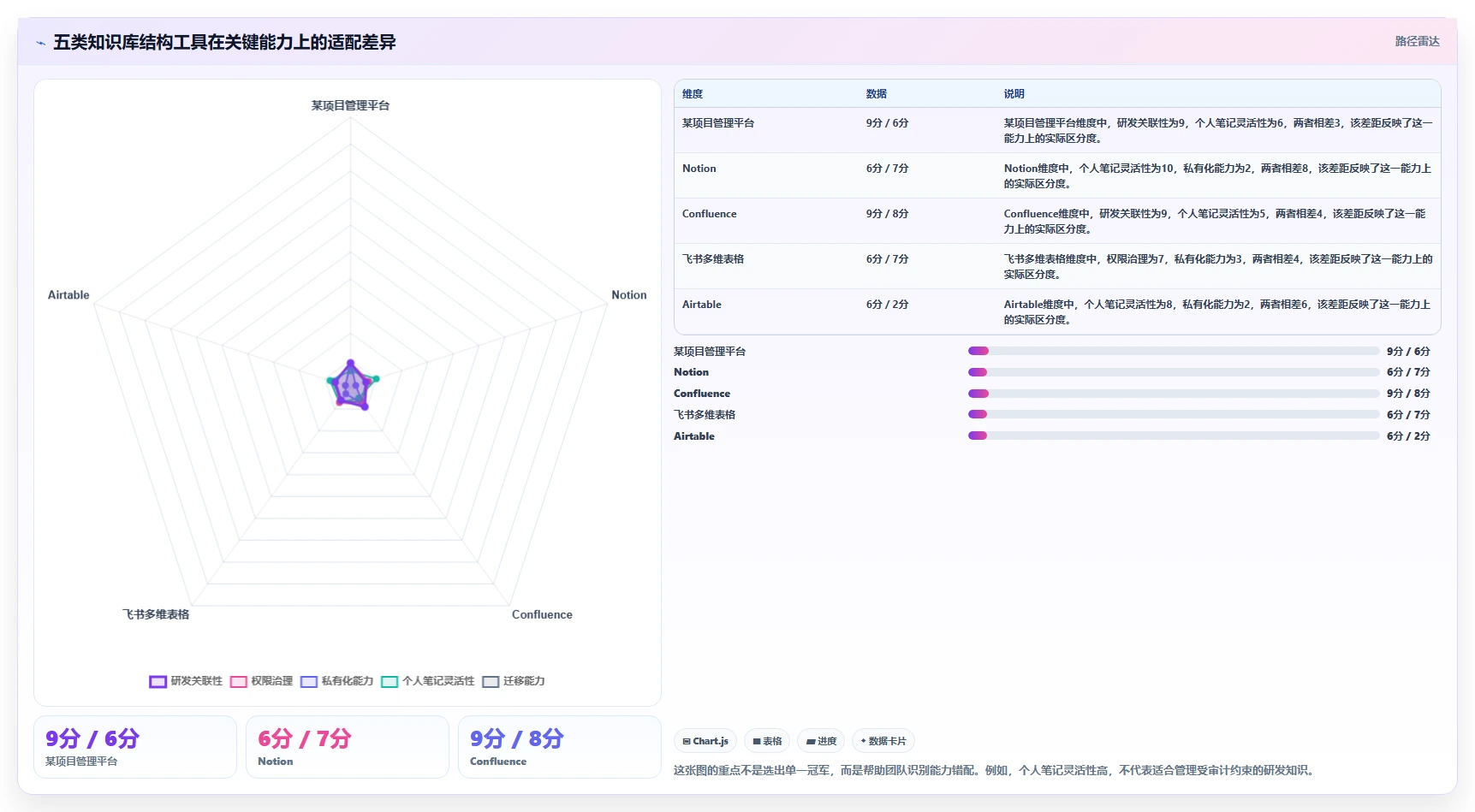1475x812 pixels.
Task: Click the 维度 column header
Action: pyautogui.click(x=693, y=94)
